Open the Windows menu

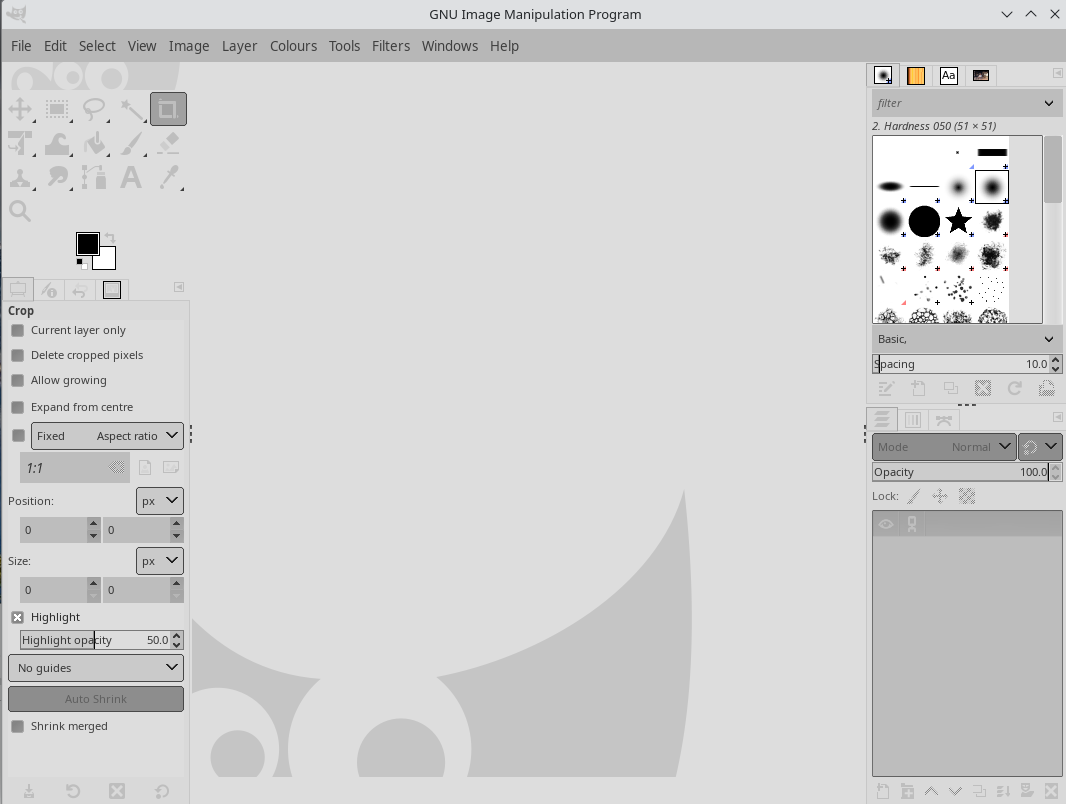coord(449,46)
